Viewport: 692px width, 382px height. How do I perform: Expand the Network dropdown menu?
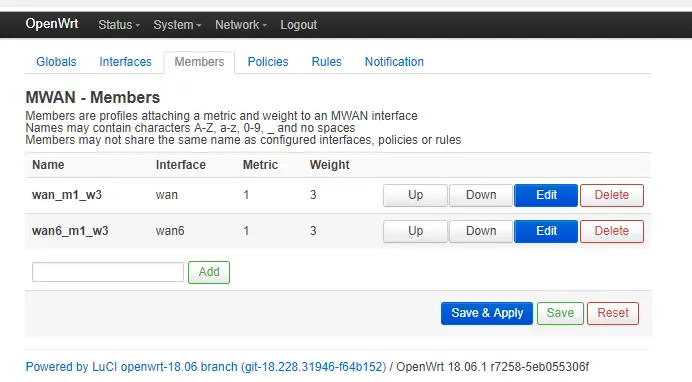(x=241, y=25)
